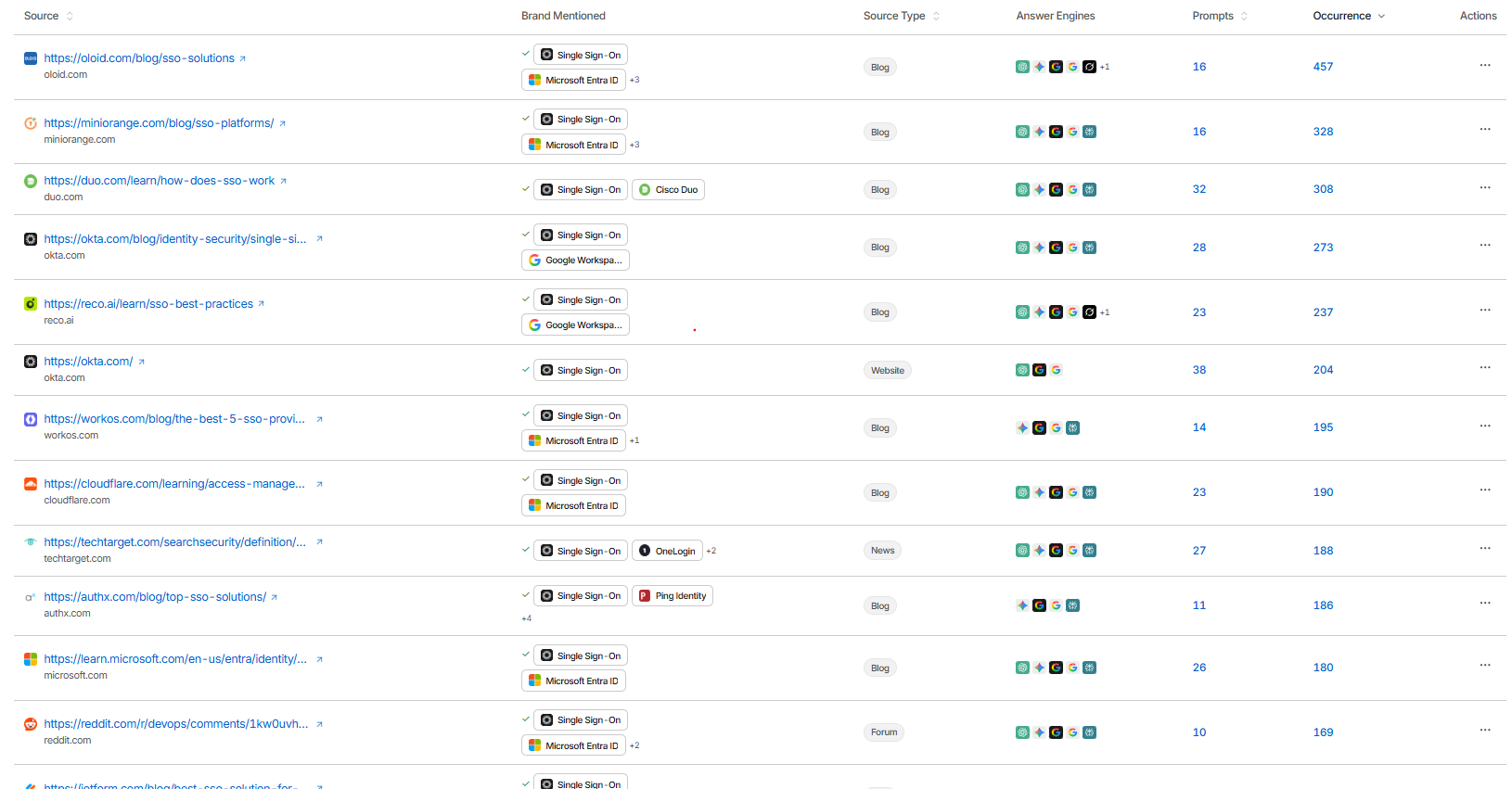Click the reco.ai favicon
Image resolution: width=1512 pixels, height=789 pixels.
[x=31, y=304]
